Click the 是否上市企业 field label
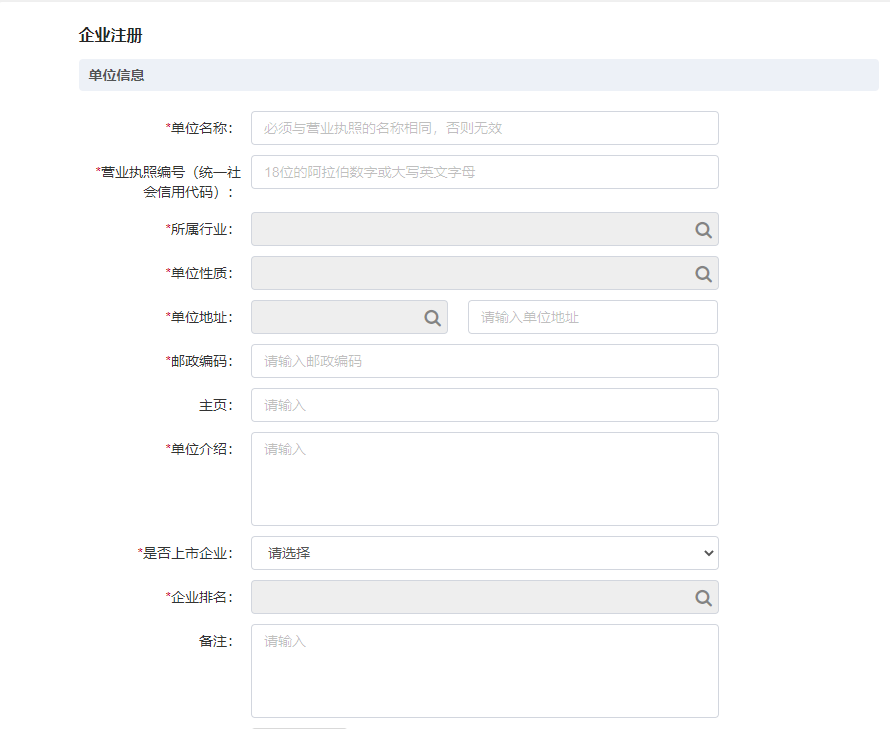890x729 pixels. [x=186, y=553]
